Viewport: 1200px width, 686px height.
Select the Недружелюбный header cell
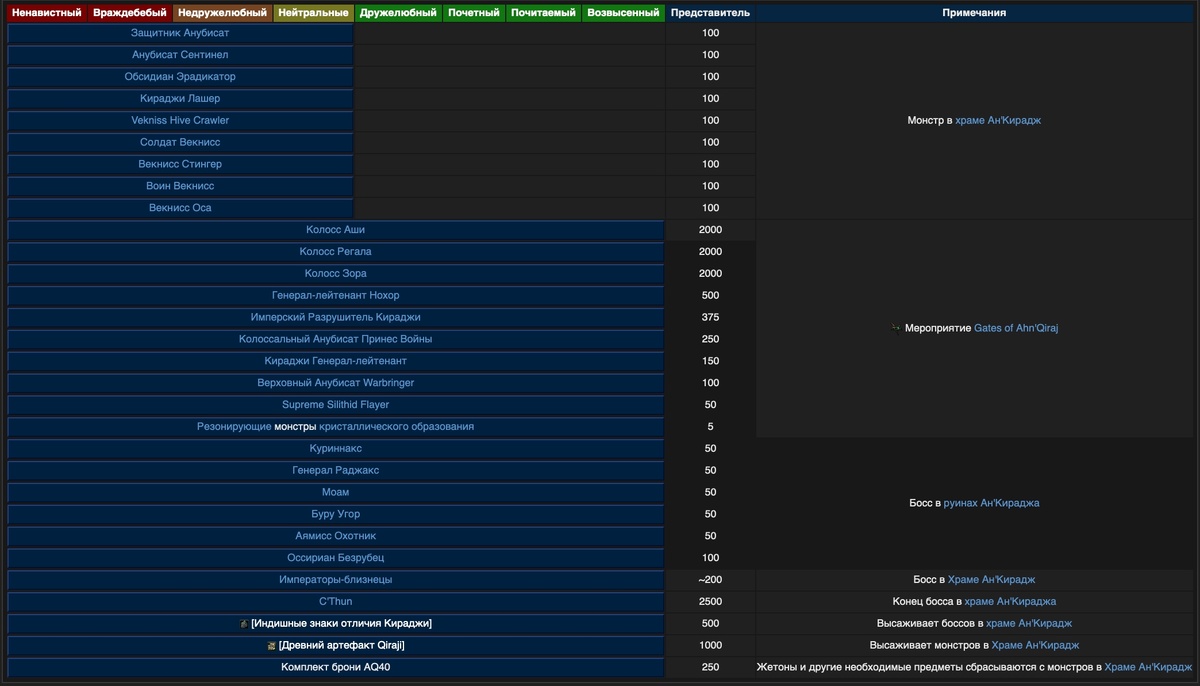223,13
